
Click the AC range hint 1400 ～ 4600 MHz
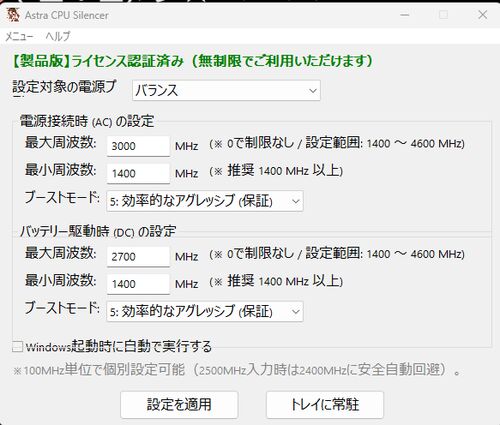coord(337,143)
